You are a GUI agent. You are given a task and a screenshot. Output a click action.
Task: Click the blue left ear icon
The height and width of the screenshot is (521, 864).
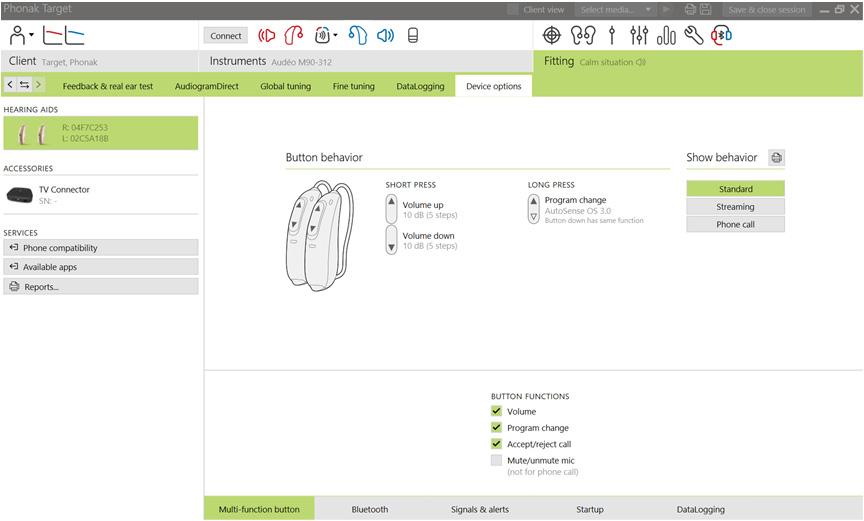[x=358, y=36]
